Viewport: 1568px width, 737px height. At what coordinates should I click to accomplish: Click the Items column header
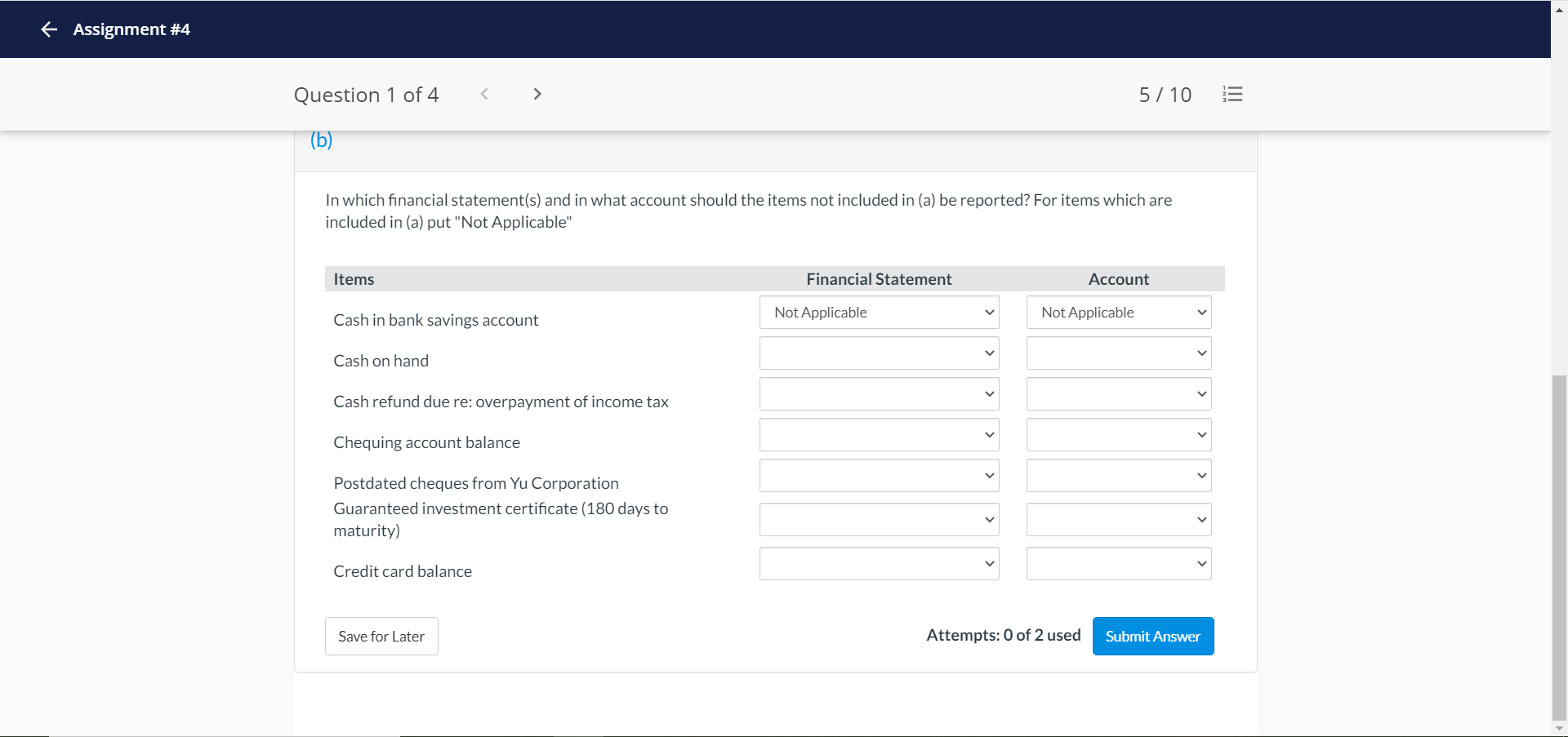point(354,279)
